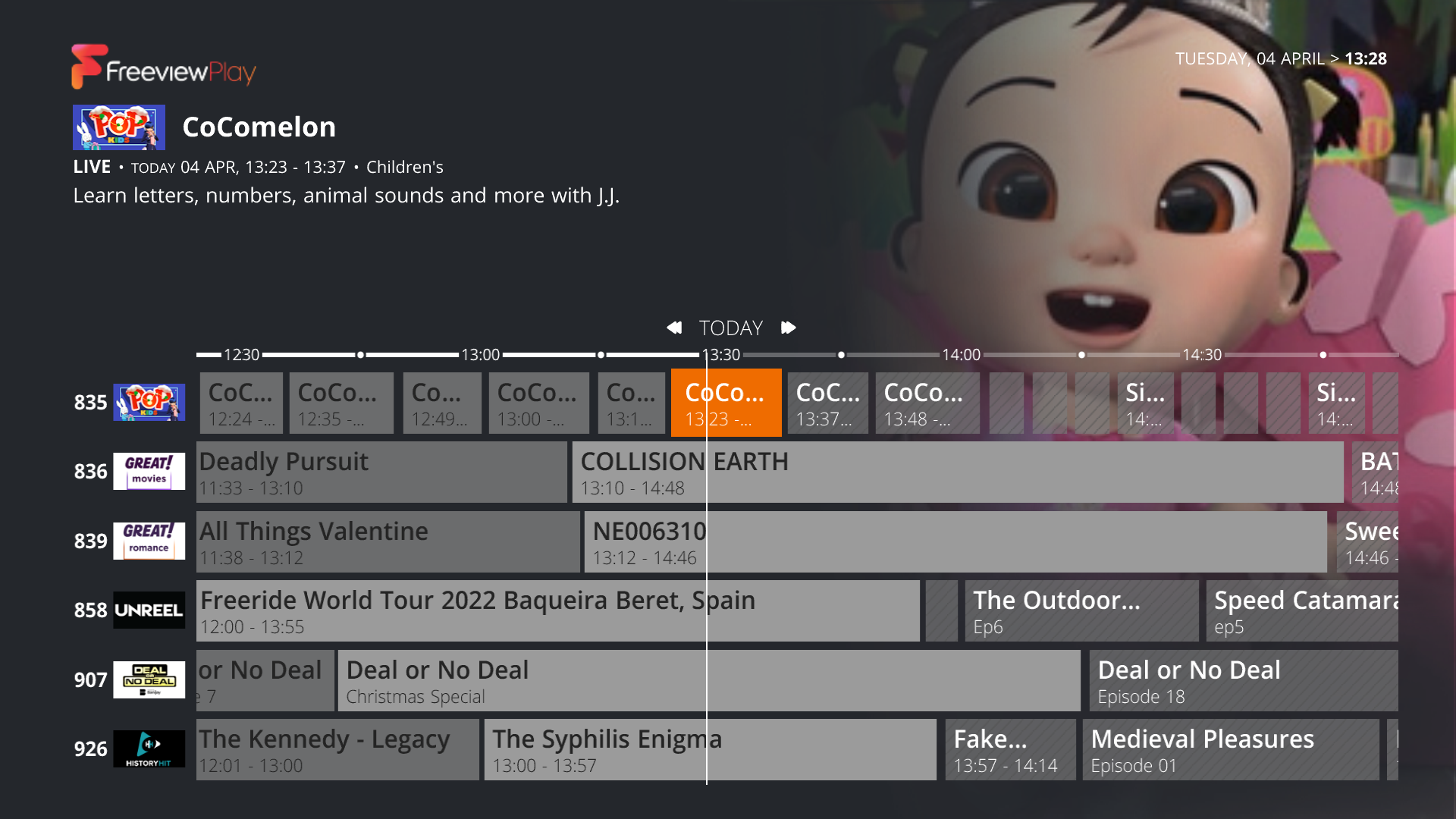This screenshot has height=819, width=1456.
Task: Open Fake... 13:57 - 14:14 programme
Action: tap(1010, 749)
